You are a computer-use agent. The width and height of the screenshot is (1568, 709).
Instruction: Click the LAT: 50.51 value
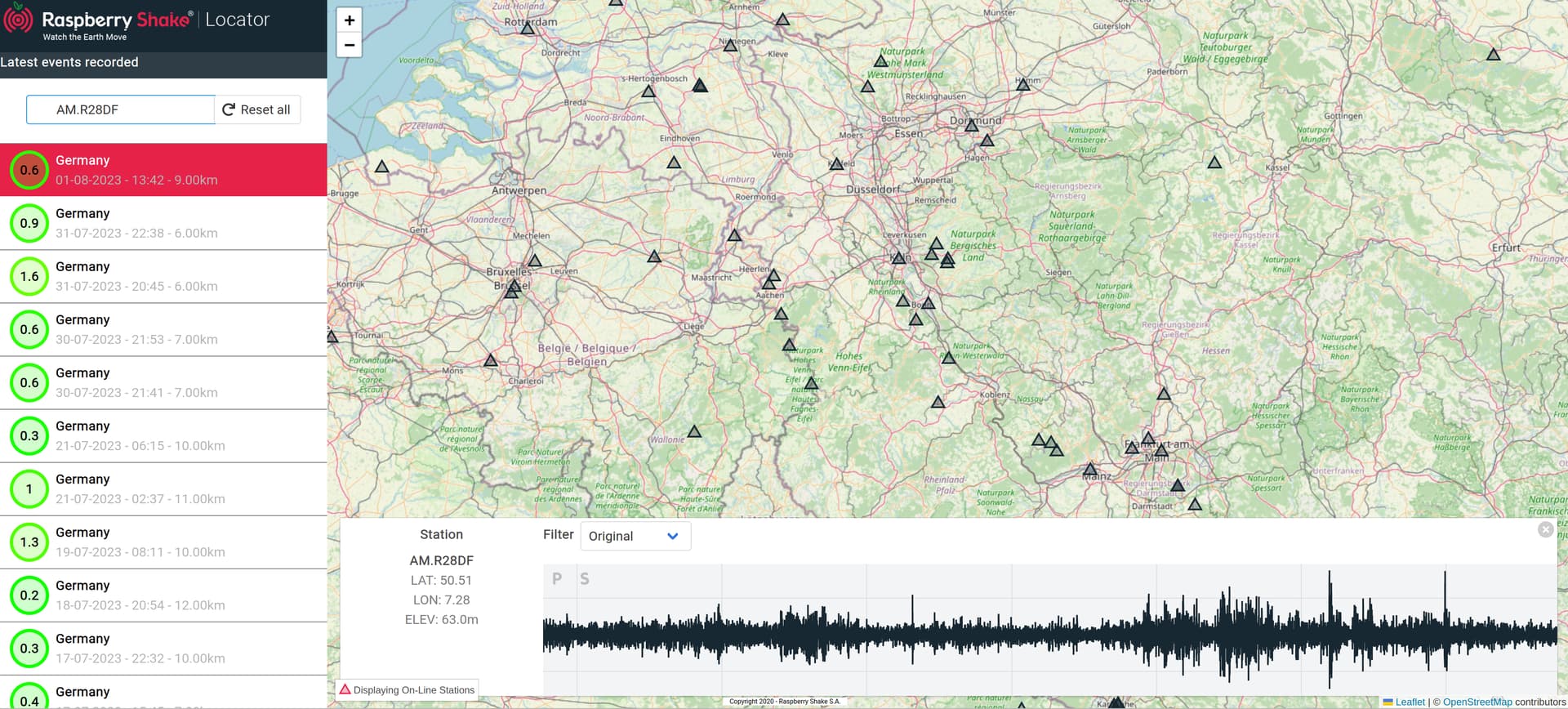441,580
